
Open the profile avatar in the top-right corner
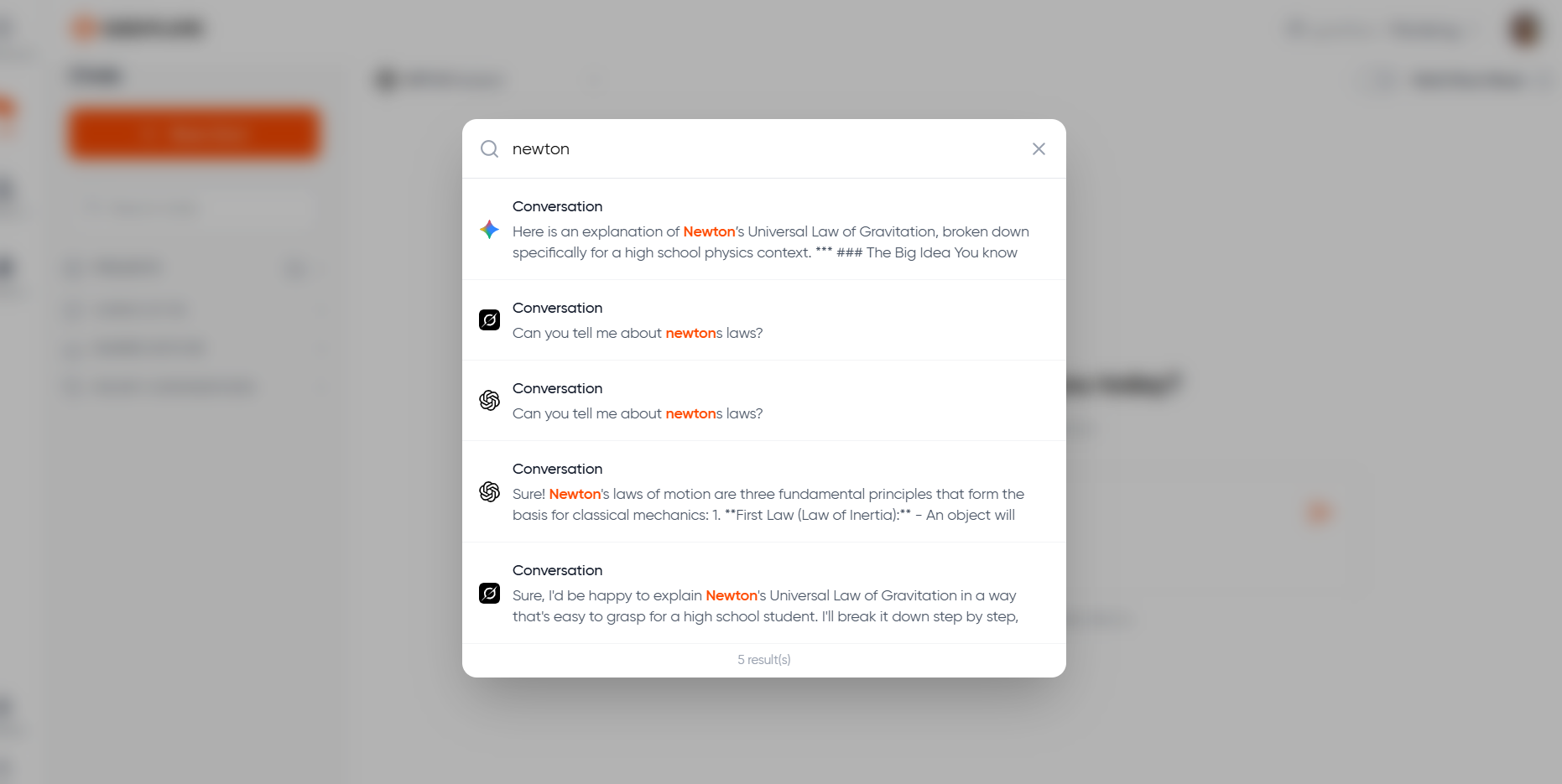pos(1524,29)
